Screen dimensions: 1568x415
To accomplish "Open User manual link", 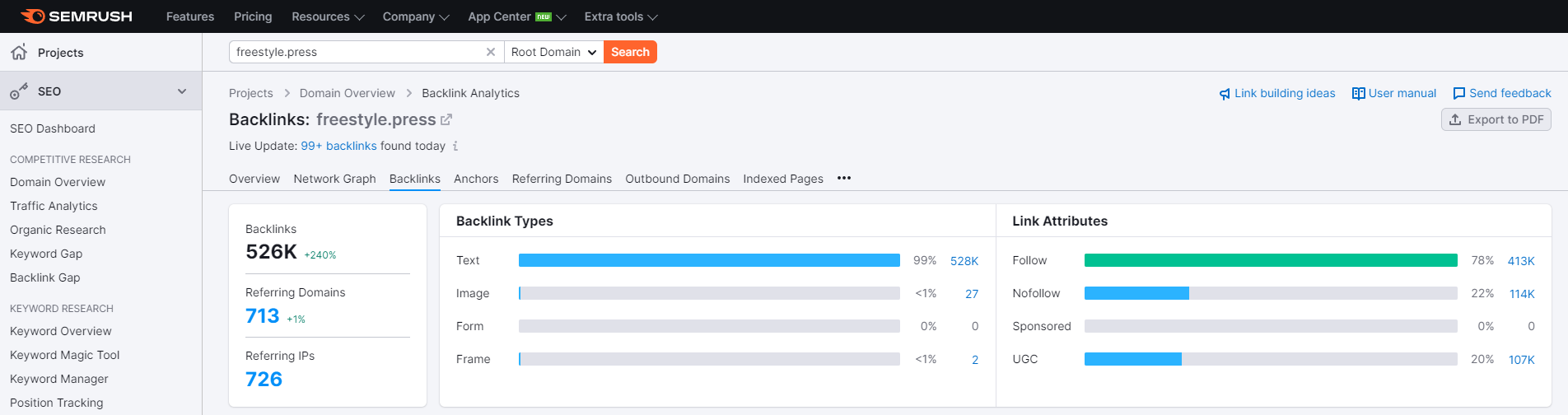I will click(1402, 93).
